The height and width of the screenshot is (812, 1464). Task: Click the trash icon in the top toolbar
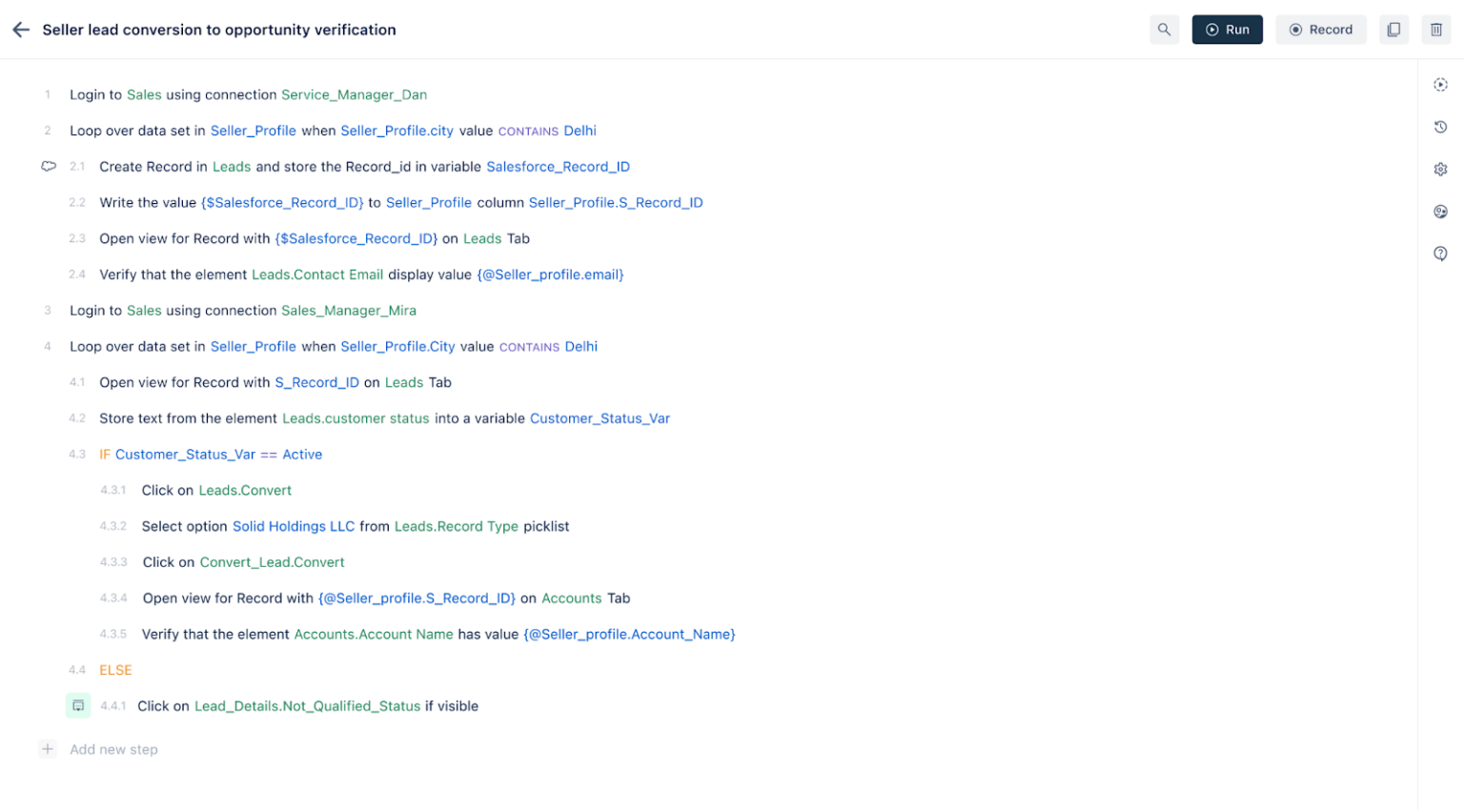[1436, 30]
